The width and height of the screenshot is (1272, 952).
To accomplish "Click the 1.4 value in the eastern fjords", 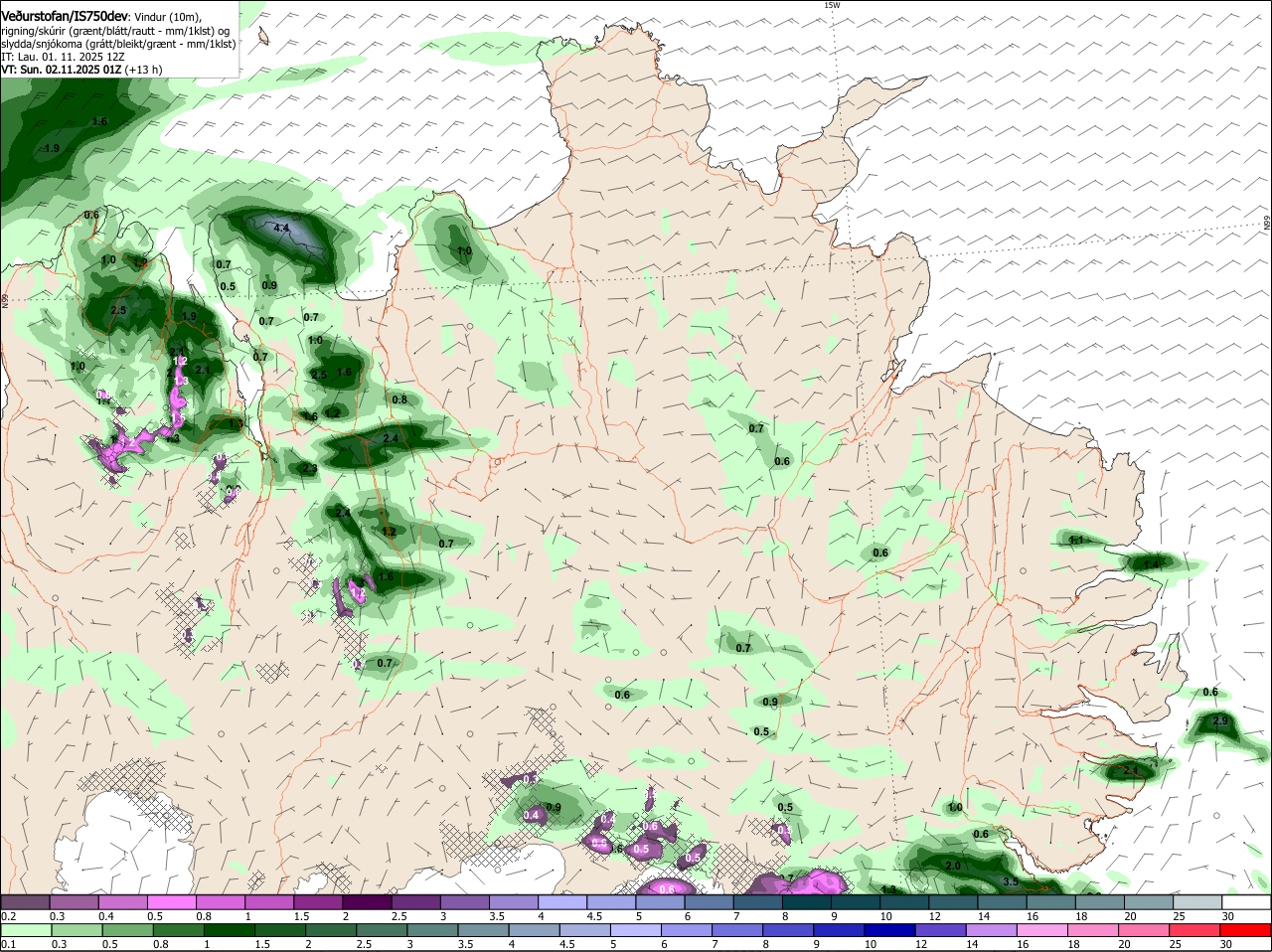I will point(1152,564).
